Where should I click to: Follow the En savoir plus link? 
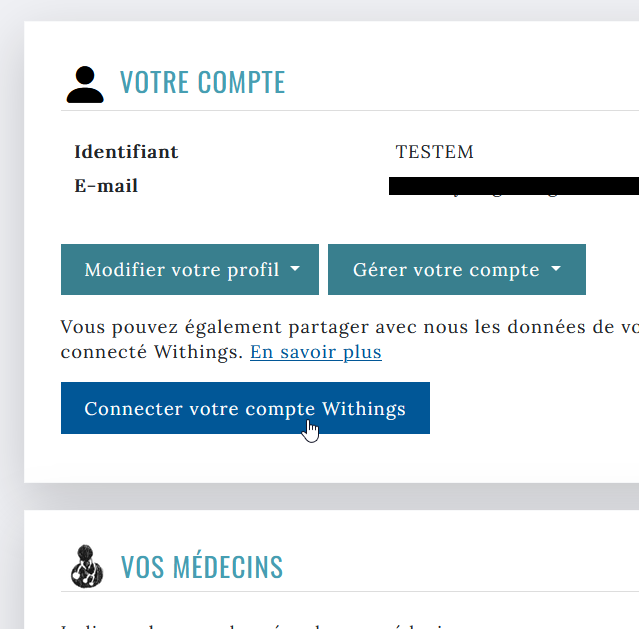[315, 353]
